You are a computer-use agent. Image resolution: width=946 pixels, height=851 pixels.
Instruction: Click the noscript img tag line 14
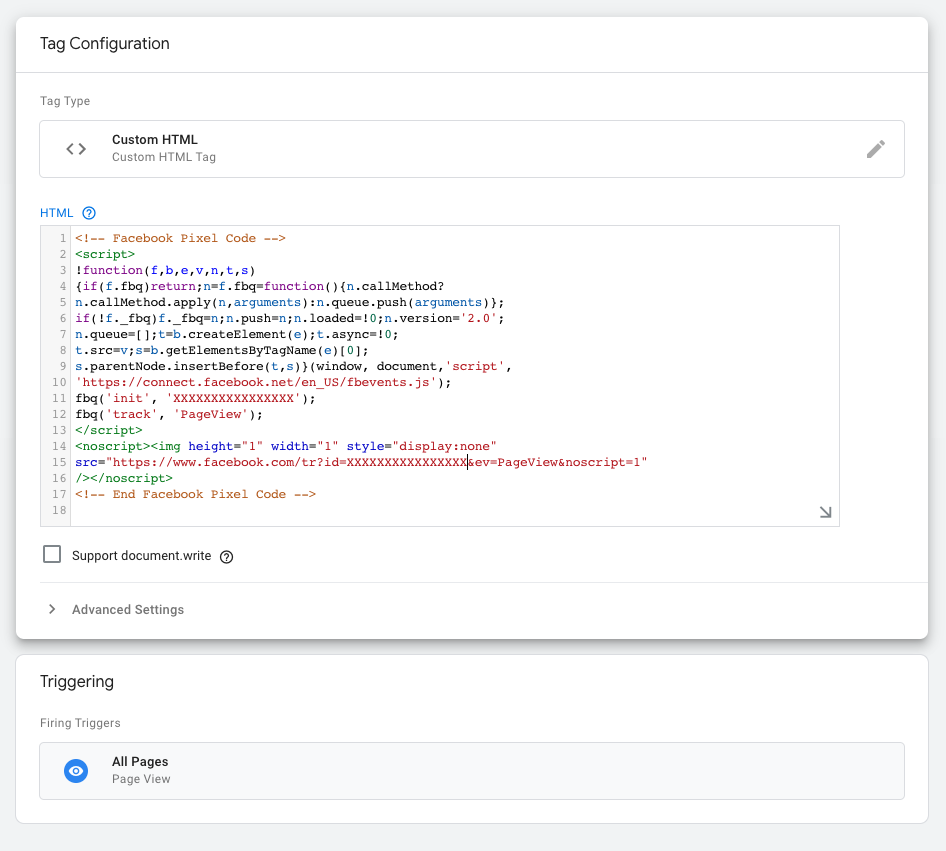coord(286,446)
